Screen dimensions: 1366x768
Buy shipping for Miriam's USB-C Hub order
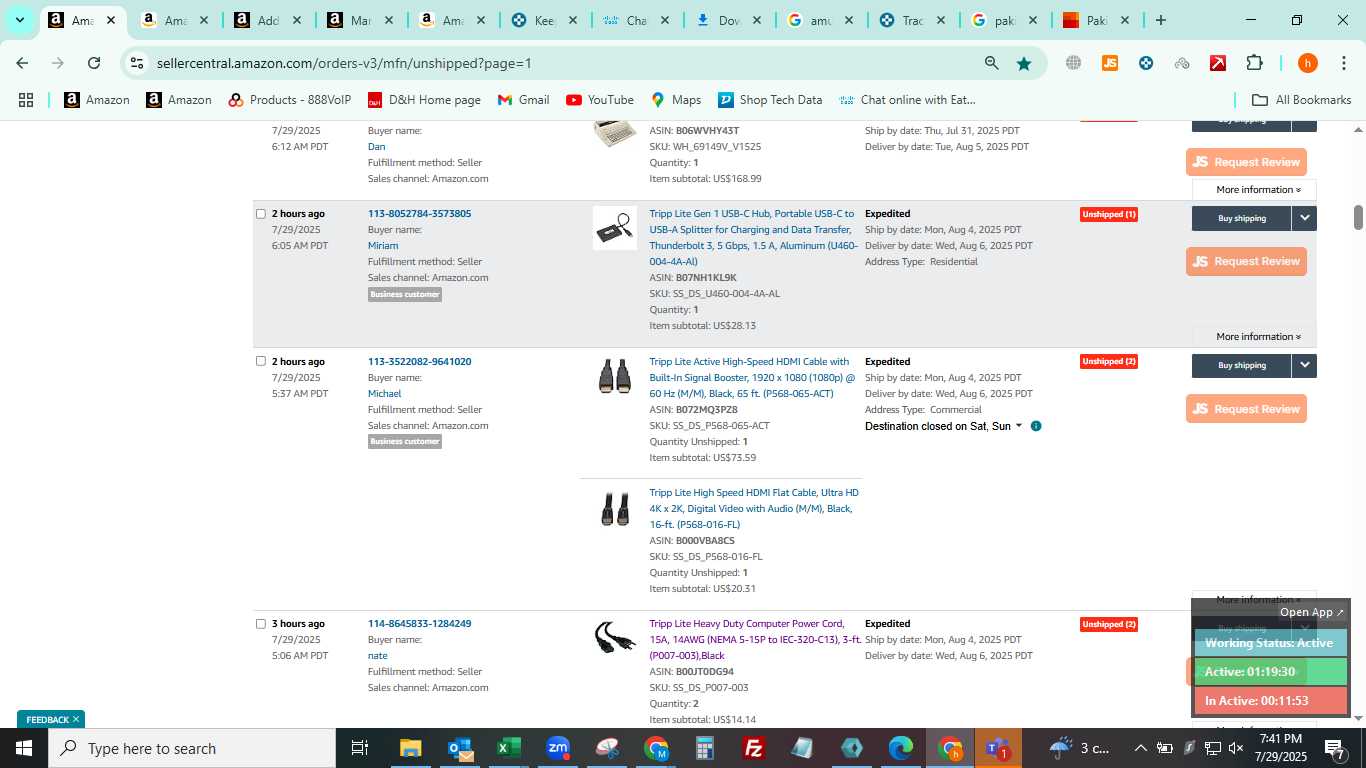click(x=1241, y=218)
